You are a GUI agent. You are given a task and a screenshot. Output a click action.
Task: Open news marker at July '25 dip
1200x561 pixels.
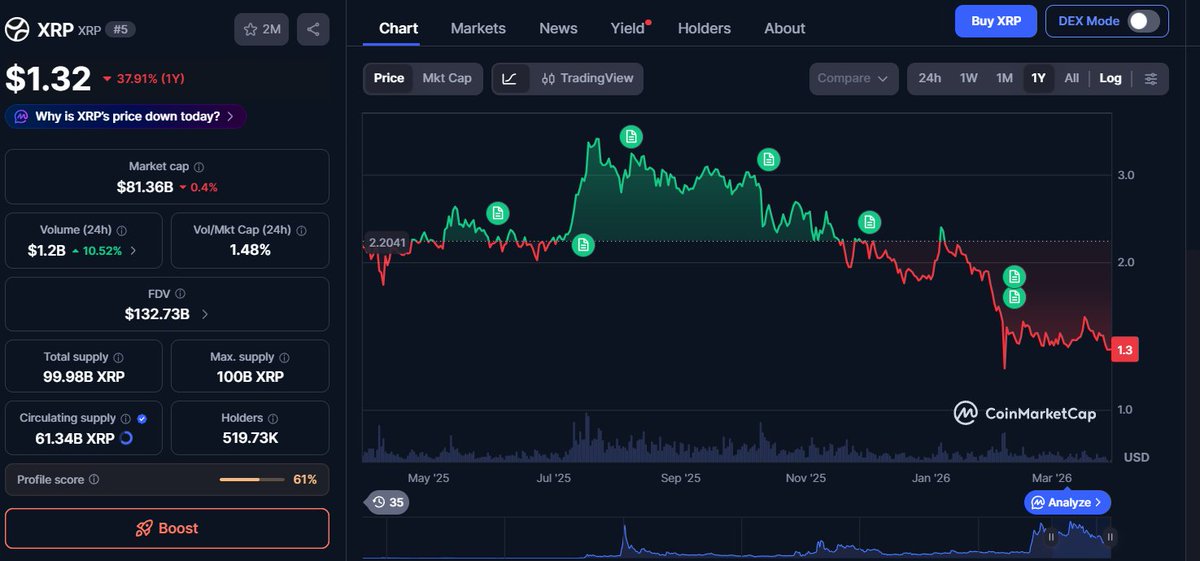point(583,244)
